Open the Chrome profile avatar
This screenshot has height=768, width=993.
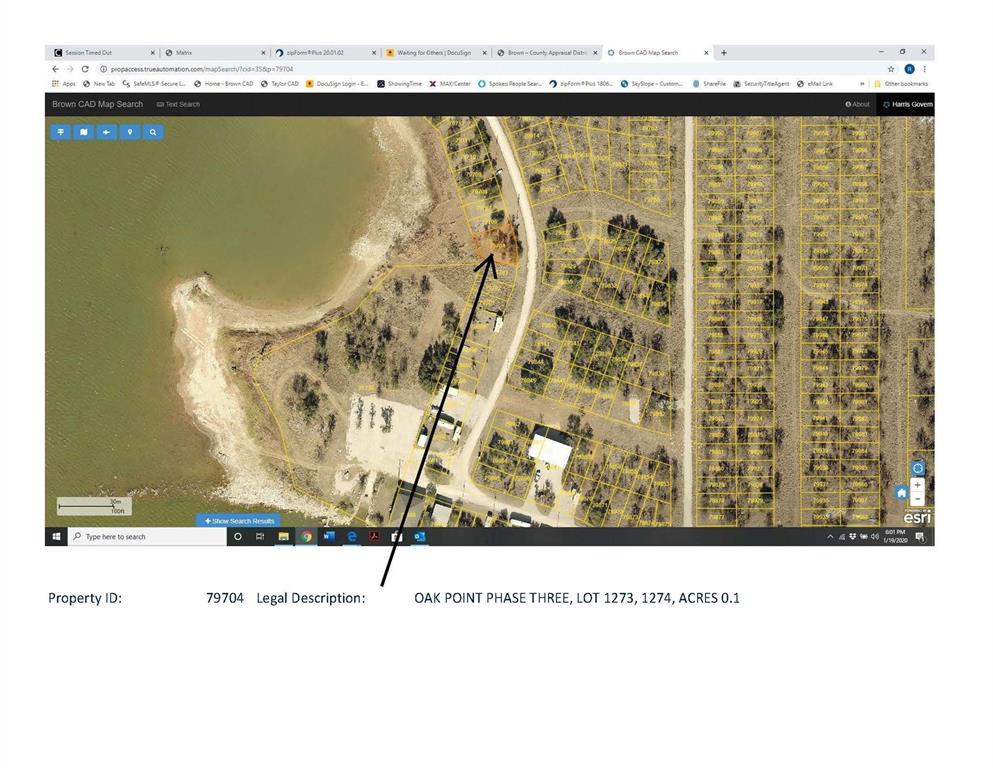pyautogui.click(x=909, y=69)
